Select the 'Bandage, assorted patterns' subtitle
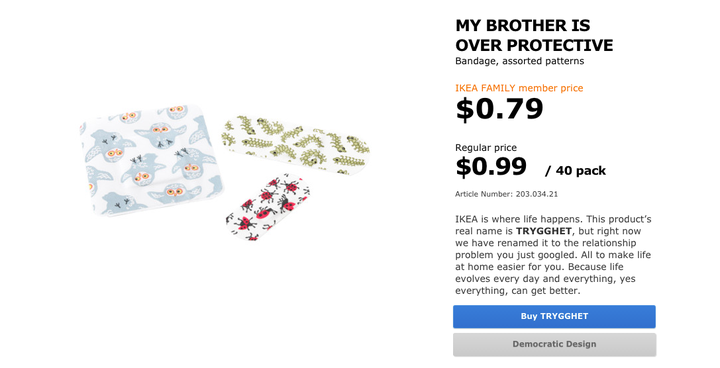The height and width of the screenshot is (368, 720). tap(519, 61)
